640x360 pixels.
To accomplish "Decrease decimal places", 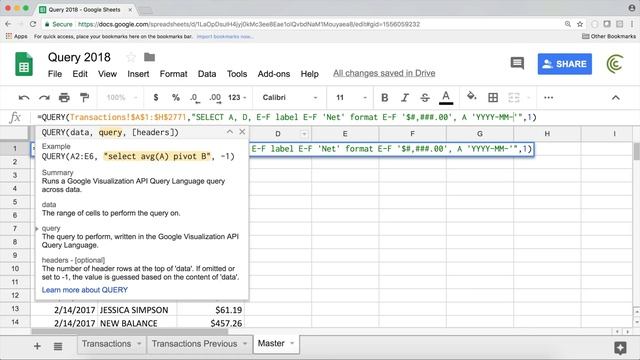I will 194,98.
